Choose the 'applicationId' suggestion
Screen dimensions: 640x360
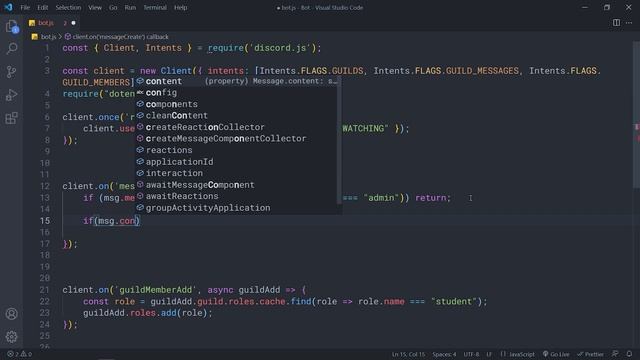(238, 162)
